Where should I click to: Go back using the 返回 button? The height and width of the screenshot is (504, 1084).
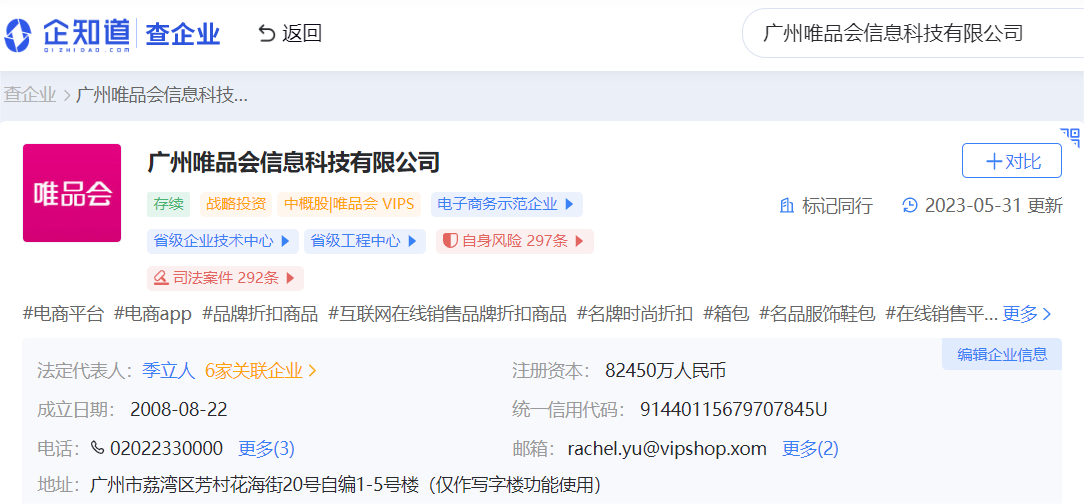[x=290, y=33]
